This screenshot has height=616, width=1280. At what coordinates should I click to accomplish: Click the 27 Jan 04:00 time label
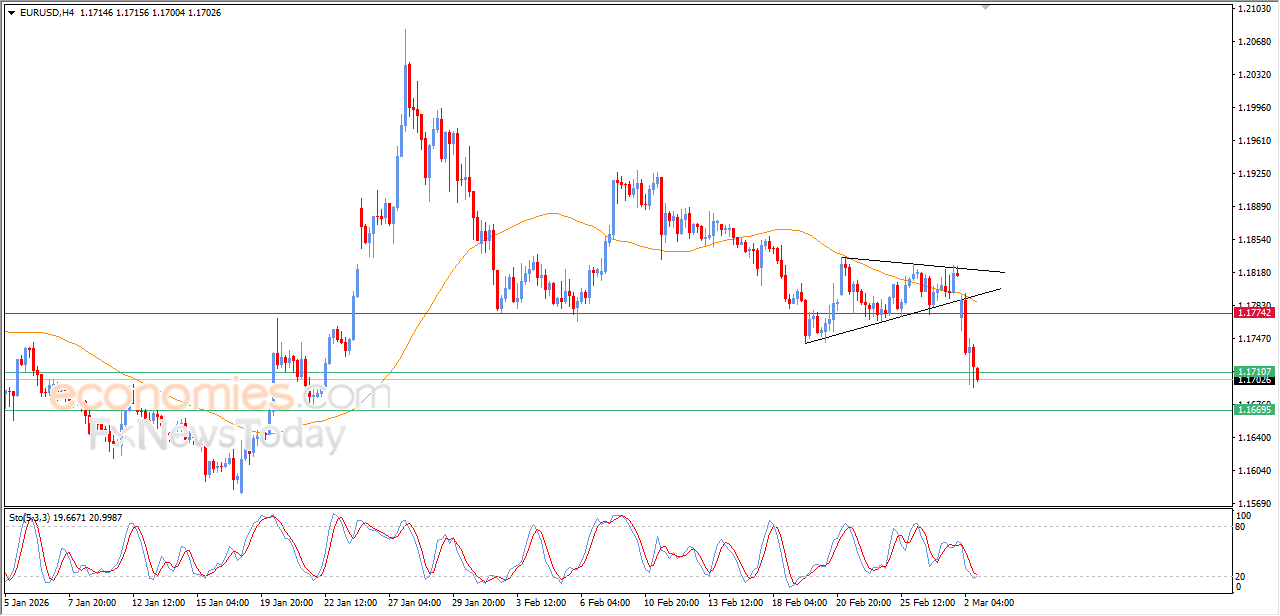coord(414,603)
